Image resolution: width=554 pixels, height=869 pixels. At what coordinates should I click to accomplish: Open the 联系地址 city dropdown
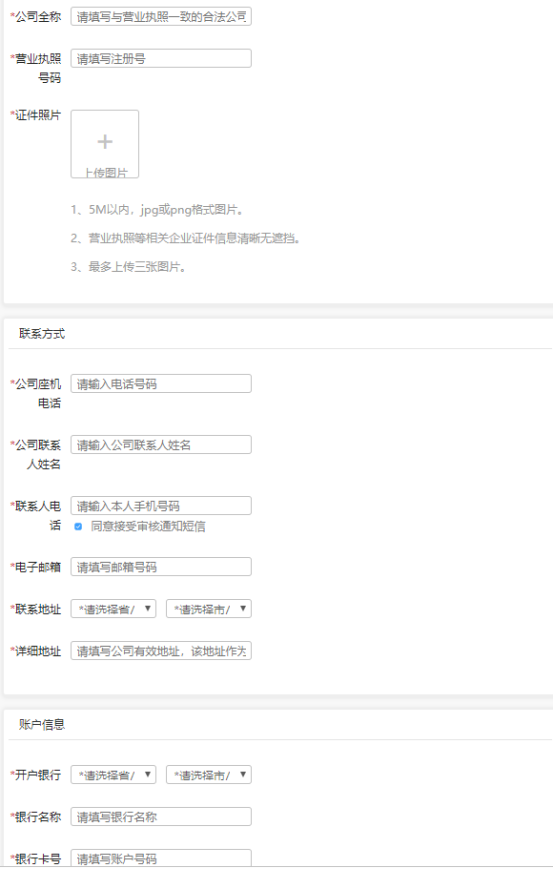(208, 609)
